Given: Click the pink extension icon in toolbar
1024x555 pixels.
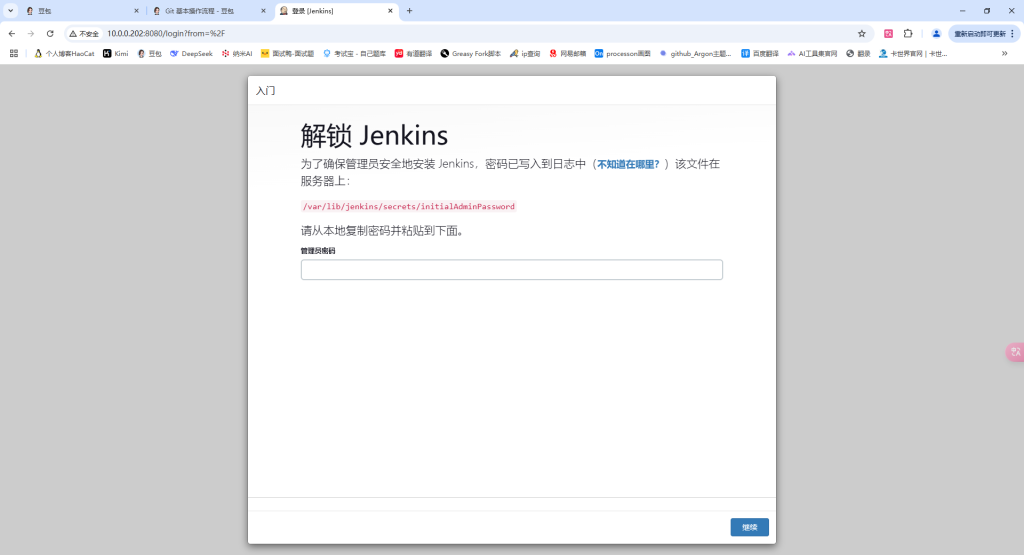Looking at the screenshot, I should click(888, 33).
